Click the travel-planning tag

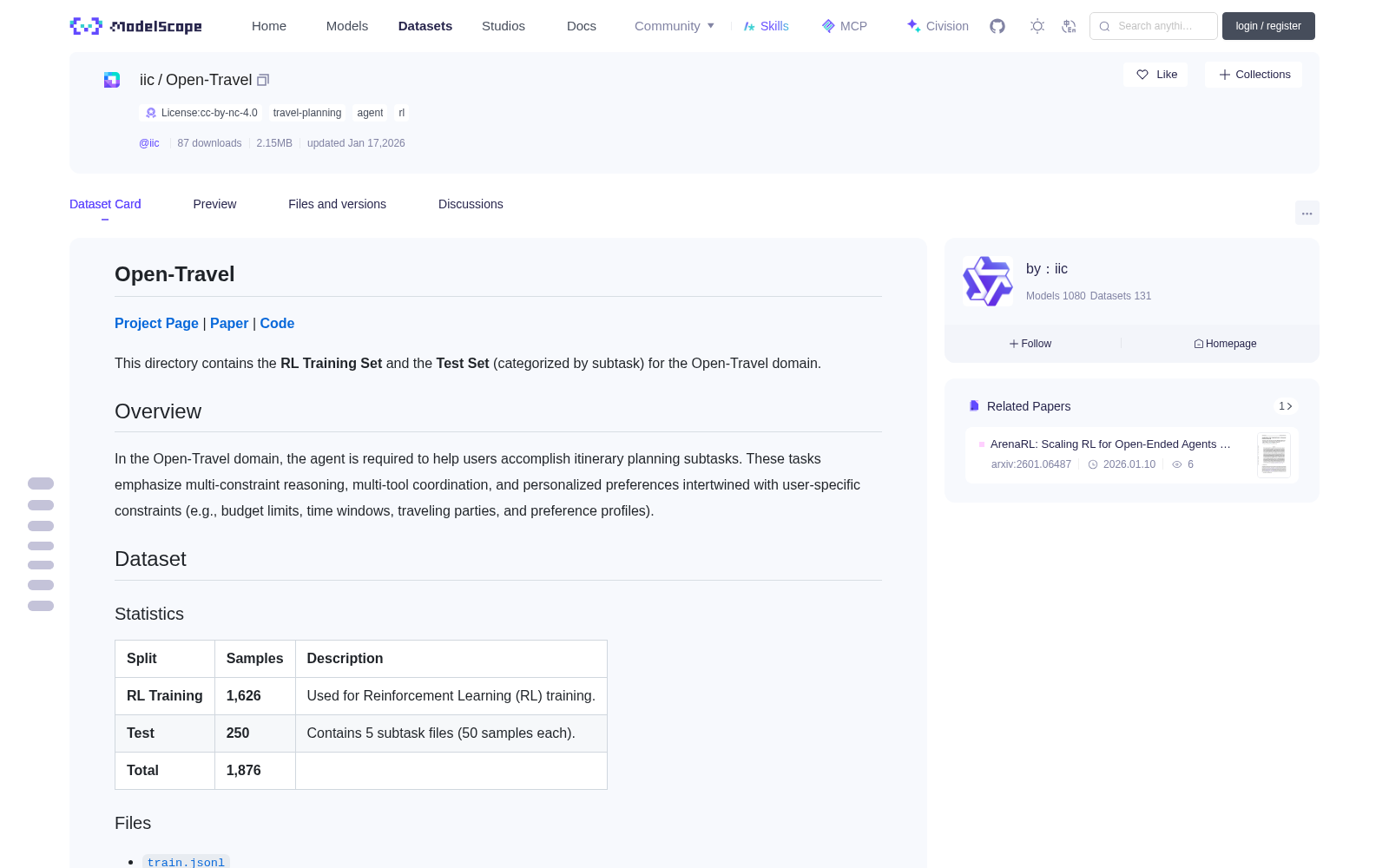[x=307, y=113]
